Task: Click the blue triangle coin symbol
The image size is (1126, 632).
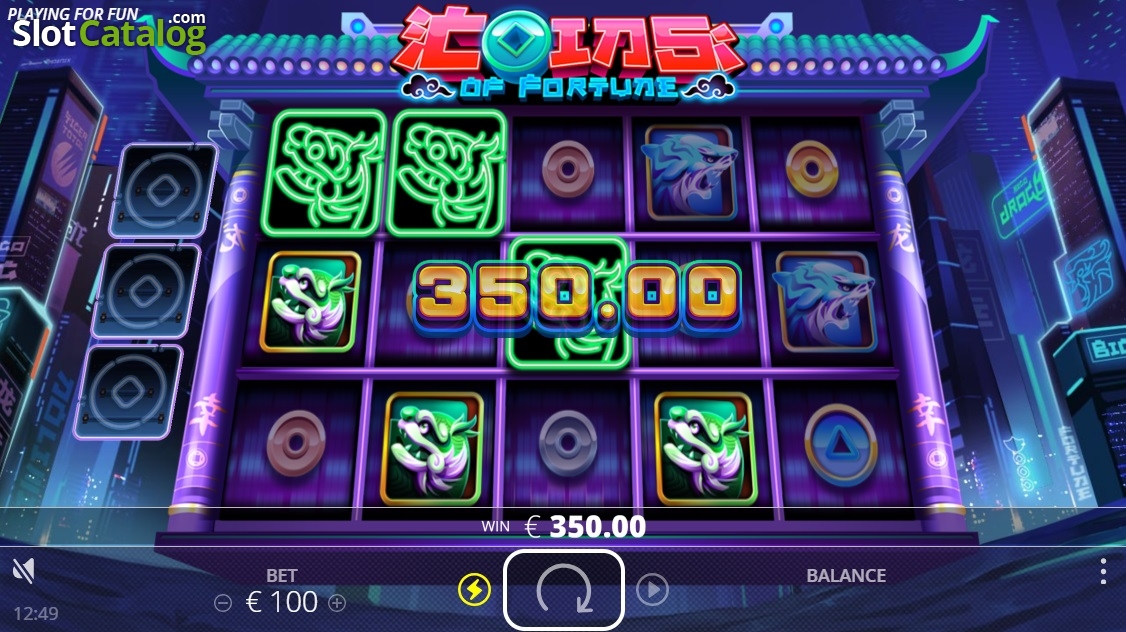Action: 840,445
